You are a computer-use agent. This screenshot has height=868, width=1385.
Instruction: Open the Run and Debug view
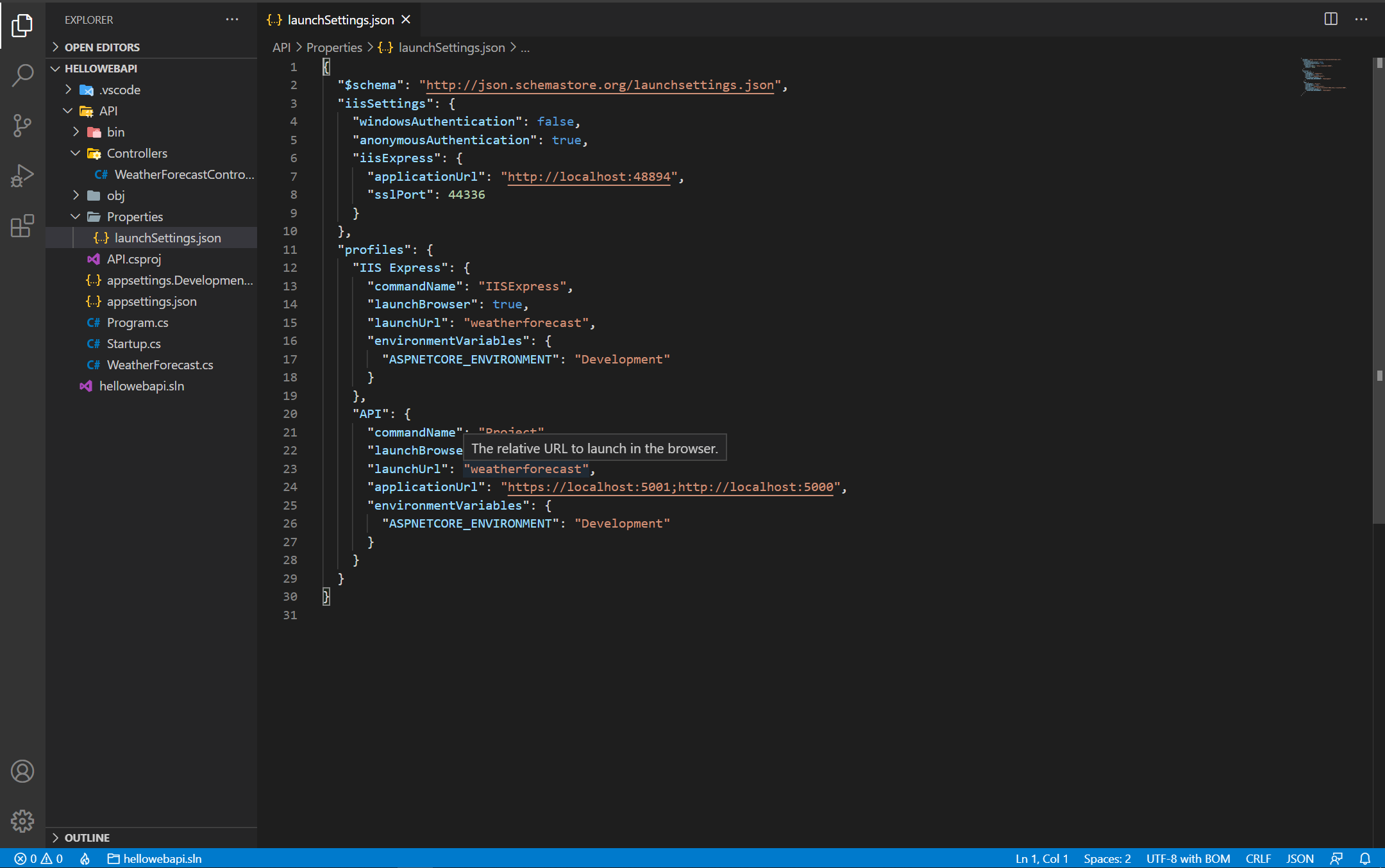point(22,176)
